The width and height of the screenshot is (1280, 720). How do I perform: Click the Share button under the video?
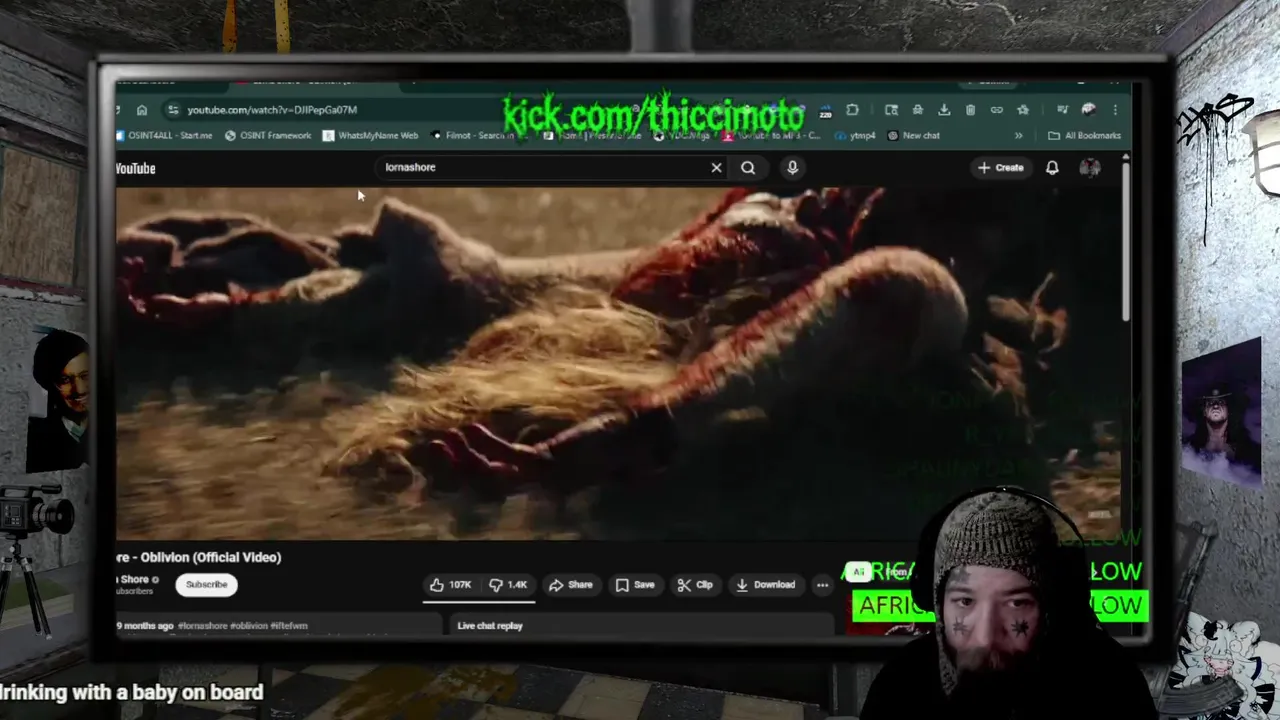pos(571,585)
